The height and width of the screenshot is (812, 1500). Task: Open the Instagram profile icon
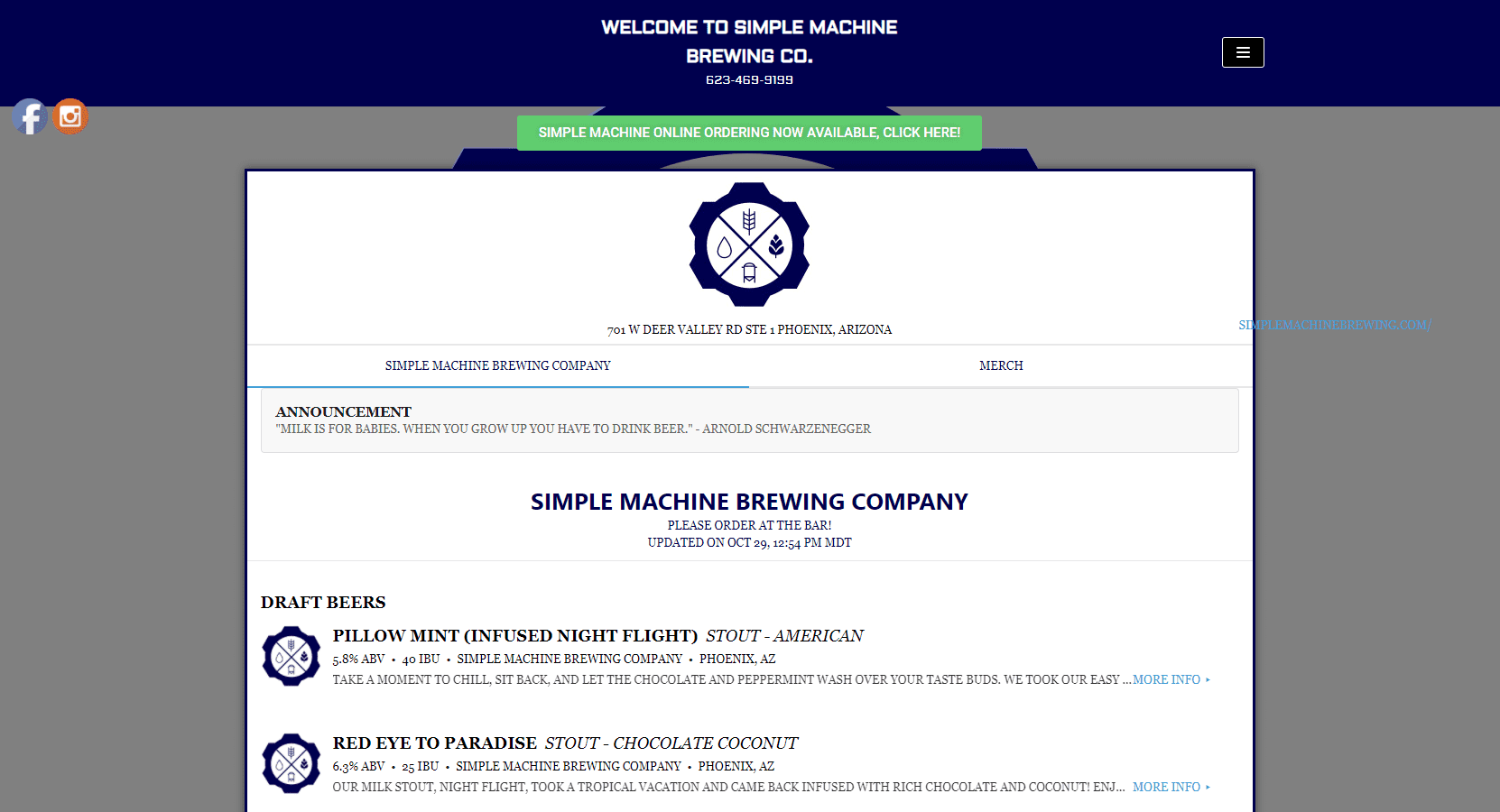click(70, 116)
